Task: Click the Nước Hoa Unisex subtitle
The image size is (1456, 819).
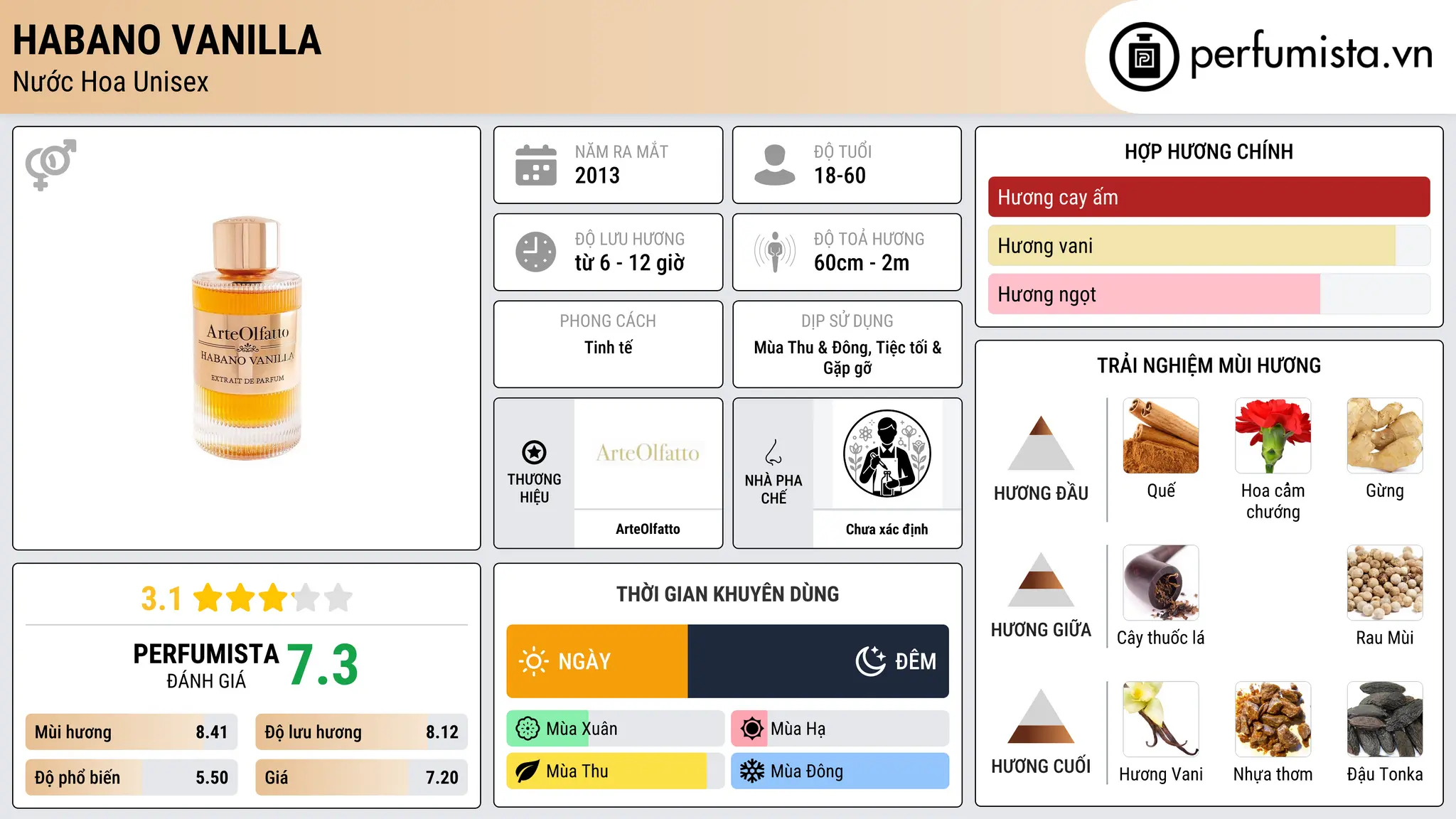Action: coord(111,82)
